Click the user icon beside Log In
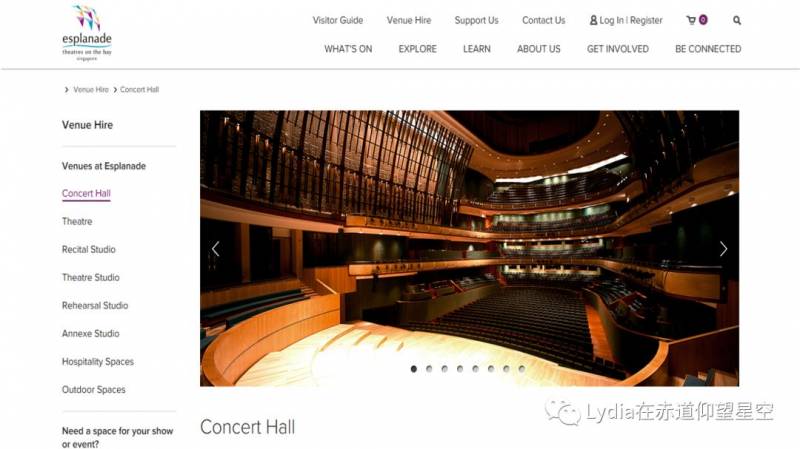800x449 pixels. [x=593, y=20]
